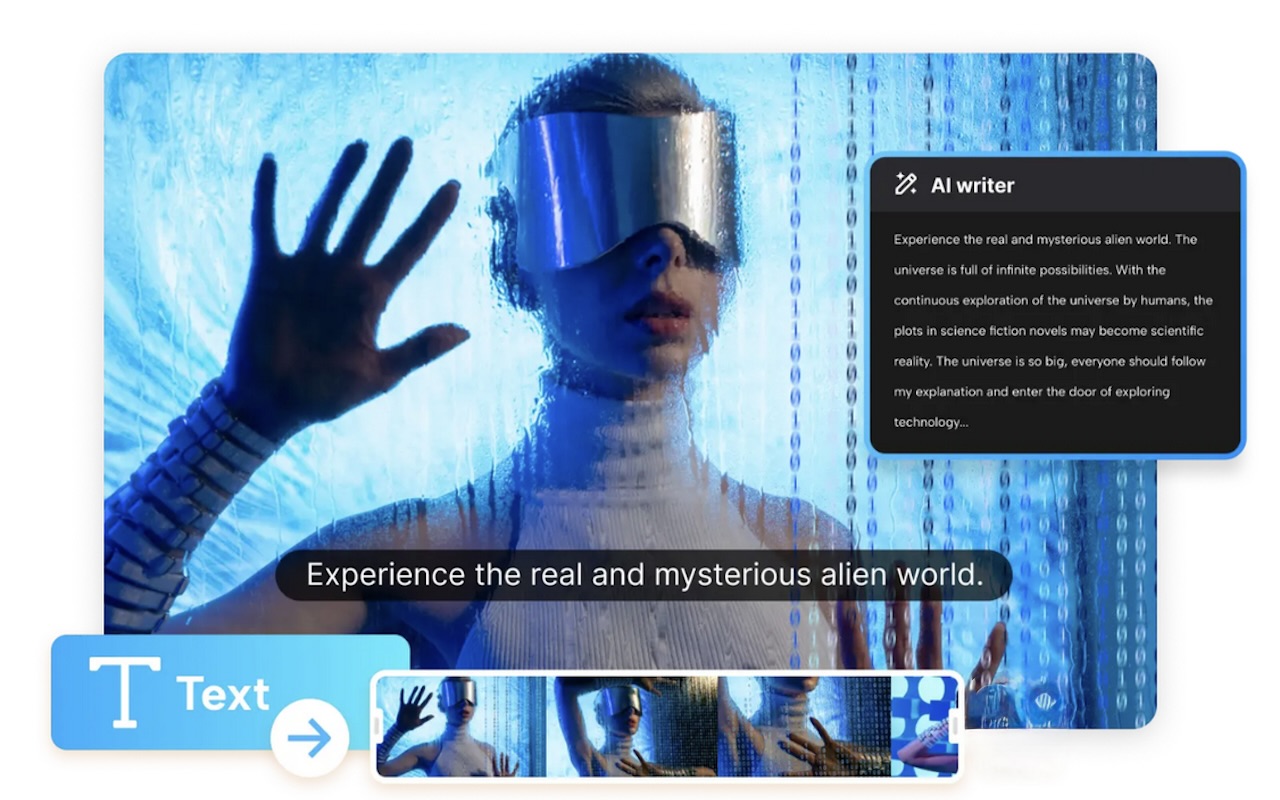Click the AI writer magic pen icon
1280x800 pixels.
pos(905,184)
